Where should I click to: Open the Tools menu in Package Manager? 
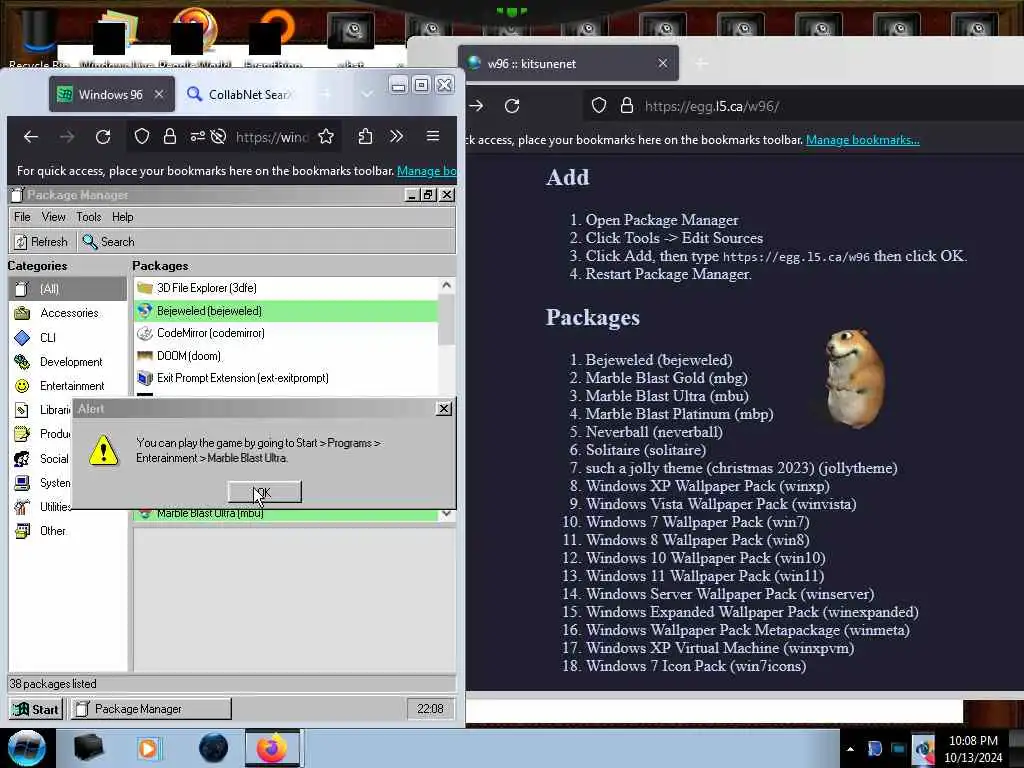point(89,217)
